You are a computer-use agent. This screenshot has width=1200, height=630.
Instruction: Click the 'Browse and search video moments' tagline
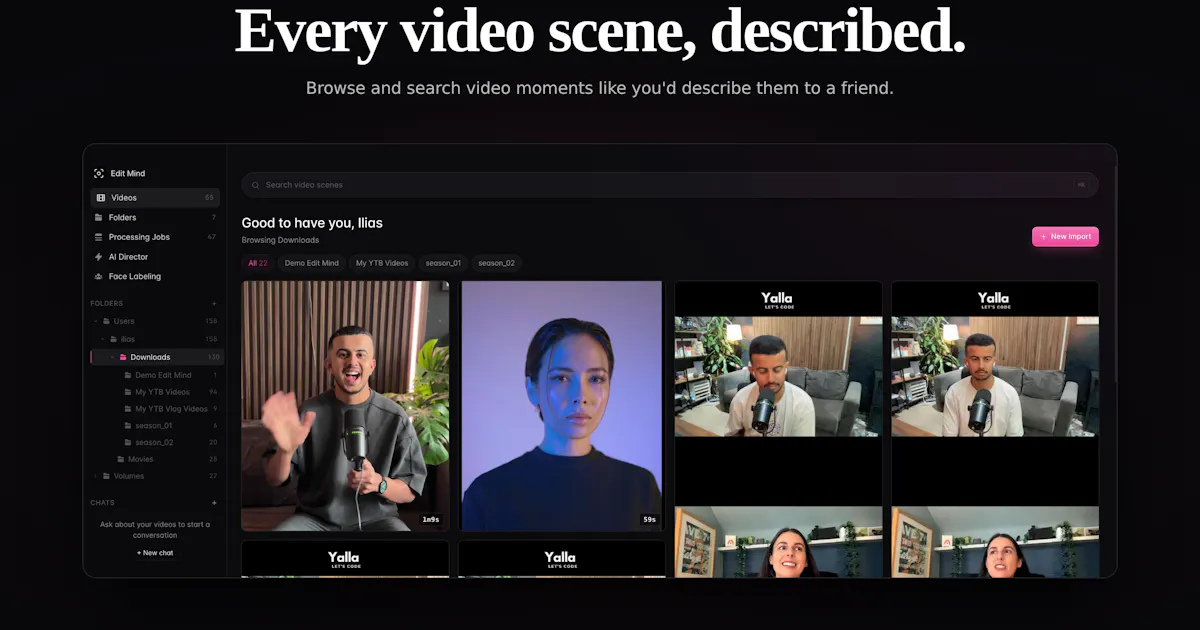point(600,88)
